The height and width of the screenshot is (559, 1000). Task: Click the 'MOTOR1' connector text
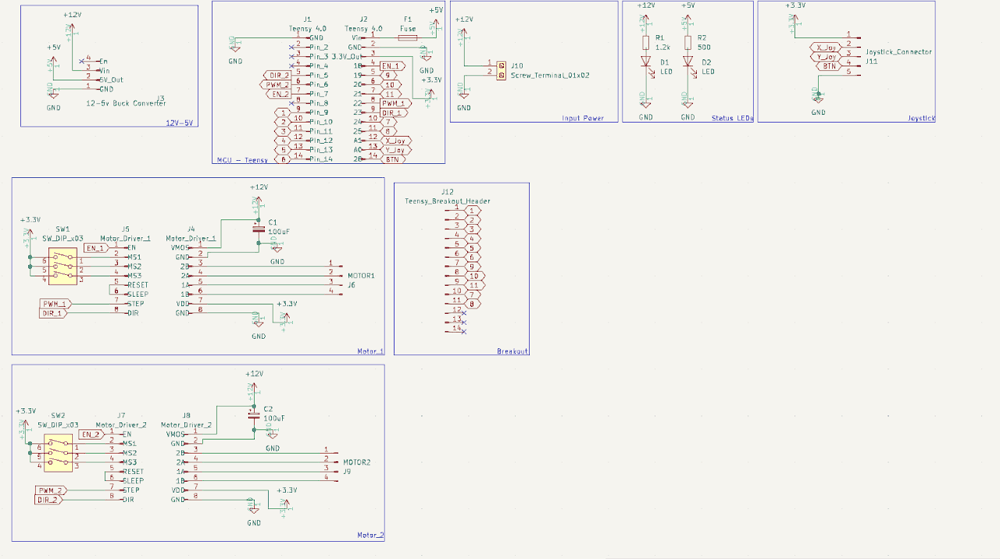pyautogui.click(x=361, y=276)
